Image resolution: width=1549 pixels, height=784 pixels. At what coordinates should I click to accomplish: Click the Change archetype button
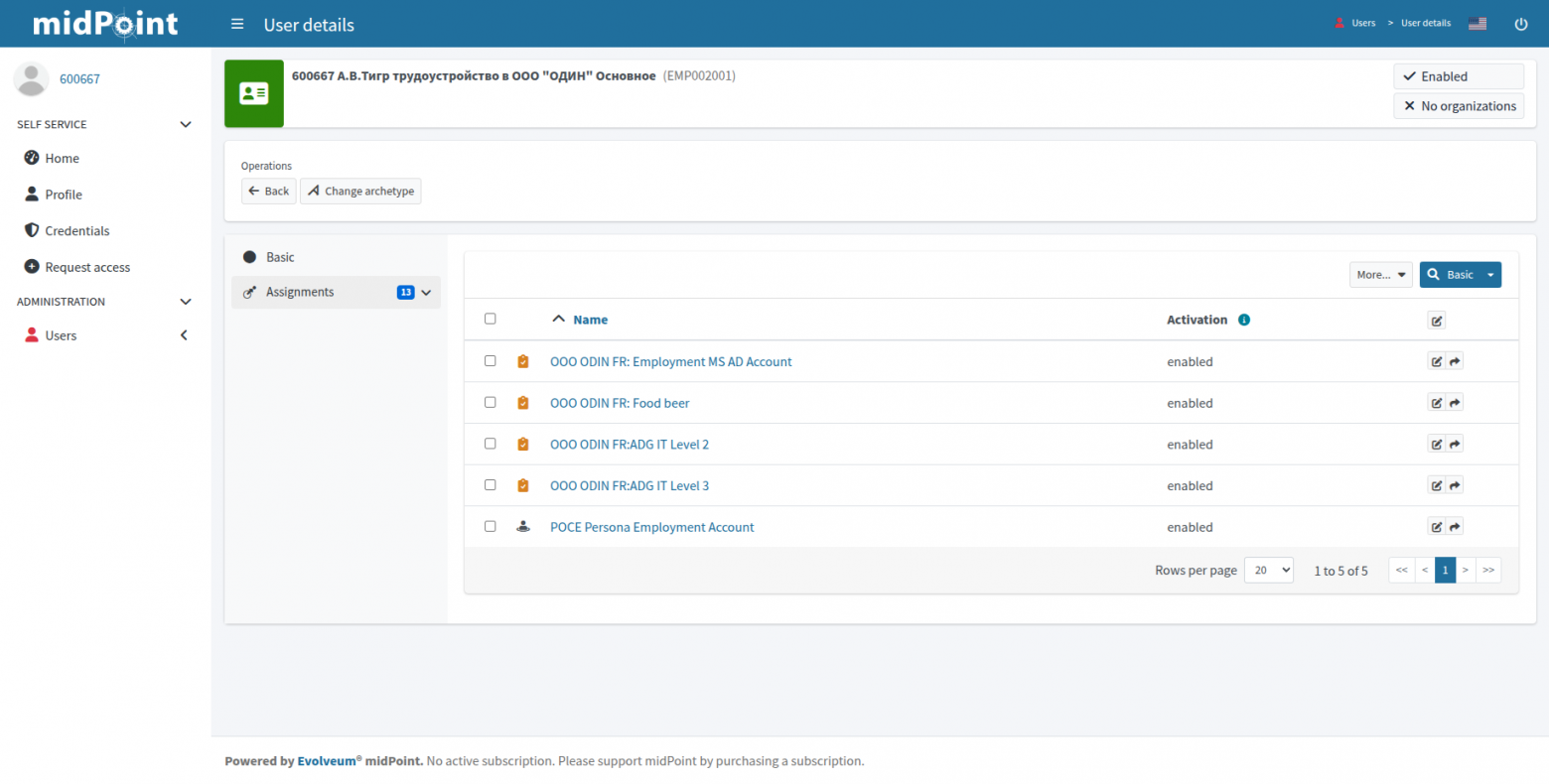coord(360,191)
